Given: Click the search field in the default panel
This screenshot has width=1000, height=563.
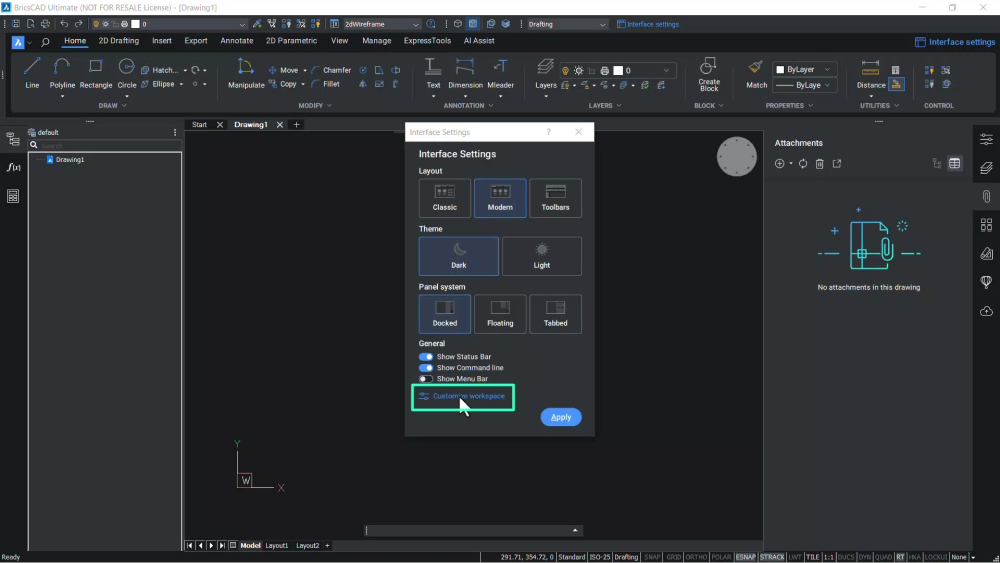Looking at the screenshot, I should click(105, 145).
